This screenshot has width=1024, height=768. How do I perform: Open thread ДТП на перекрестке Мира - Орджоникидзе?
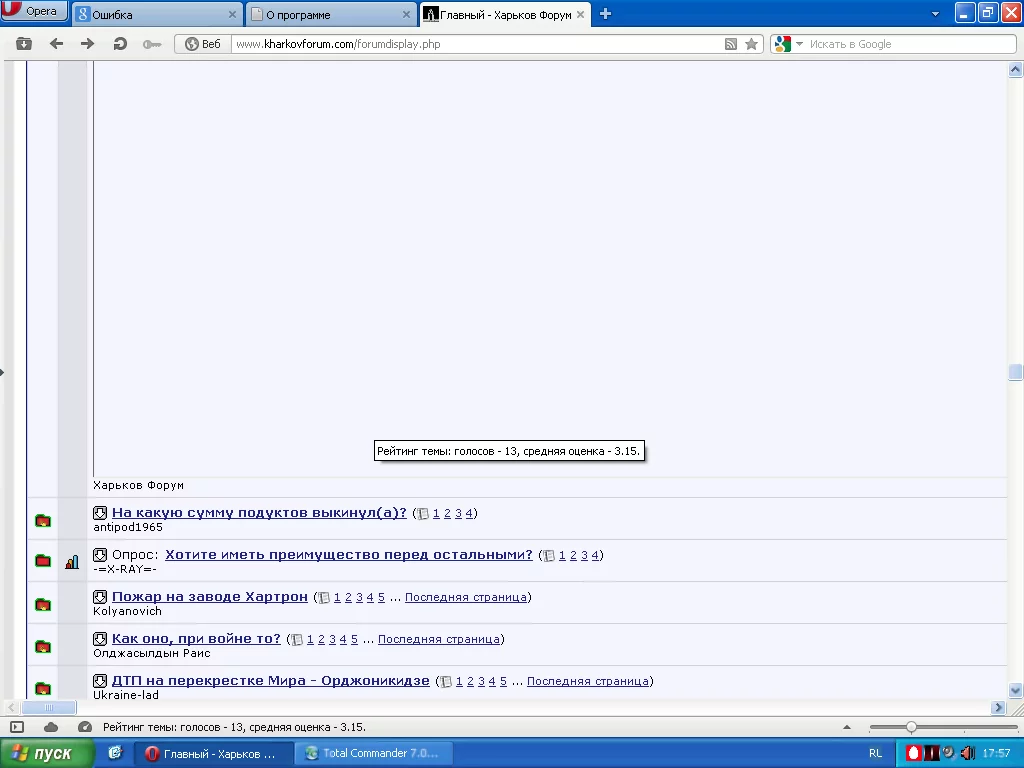tap(270, 680)
